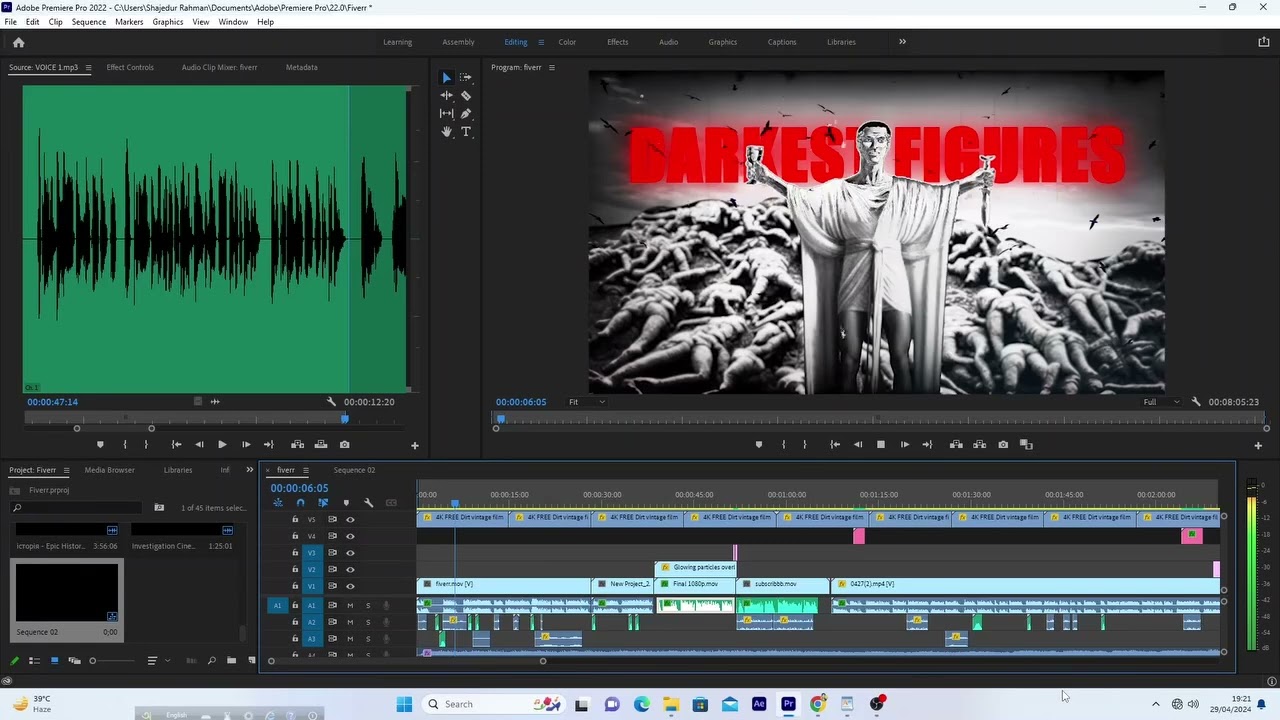Screen dimensions: 1280x720
Task: Toggle V5 track output eye
Action: pyautogui.click(x=350, y=519)
